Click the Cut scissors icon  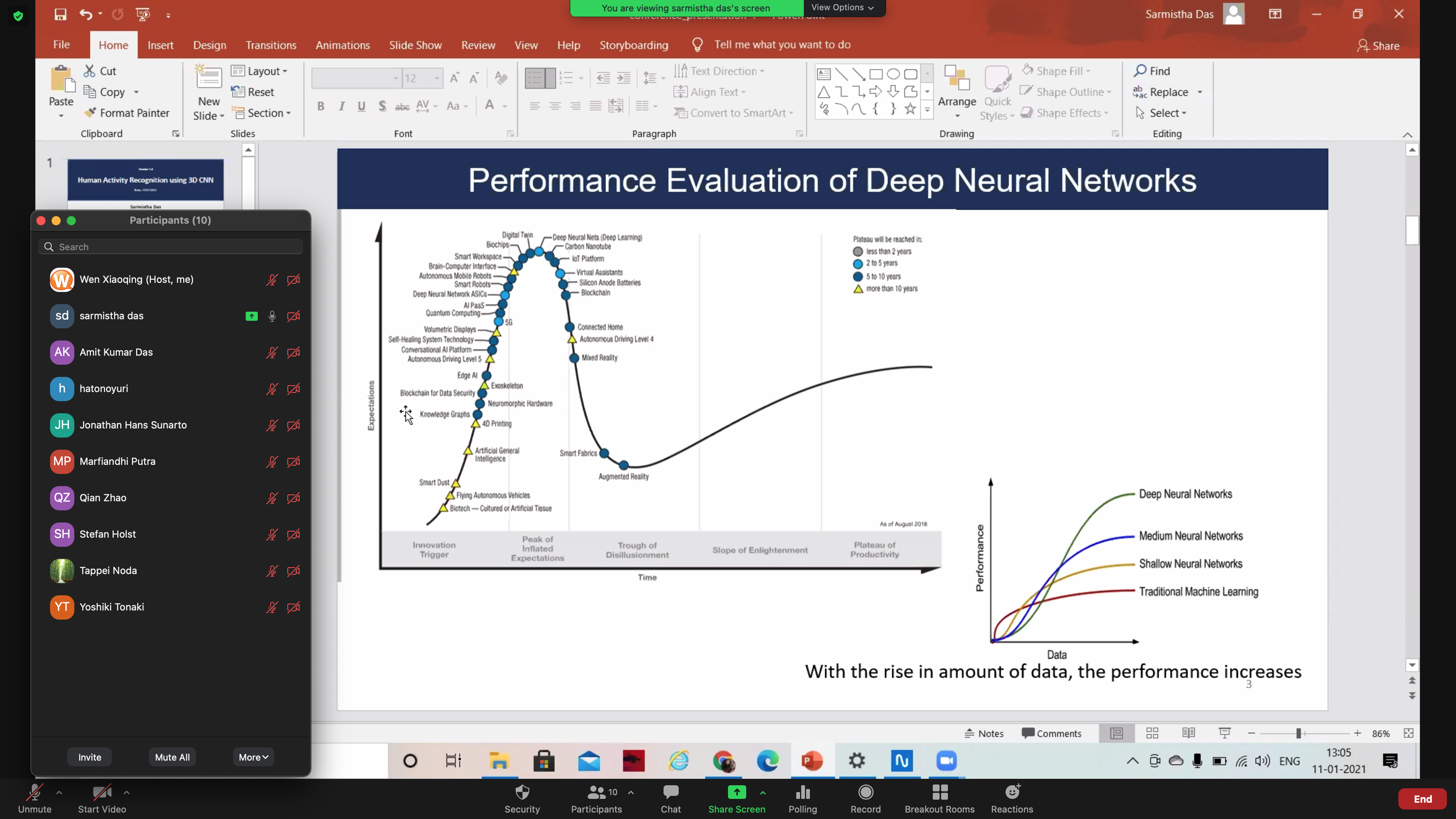click(x=89, y=71)
